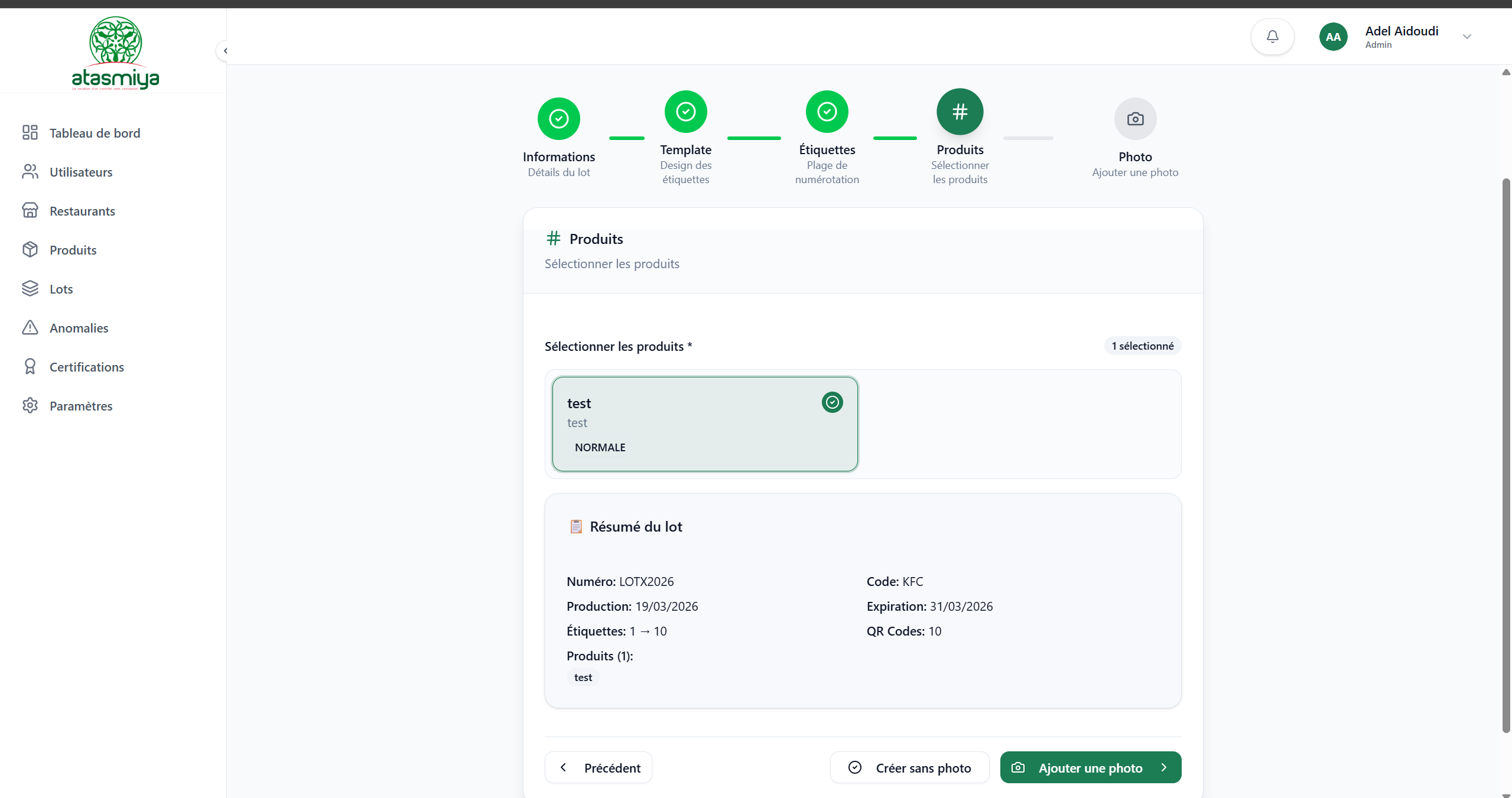Click the Précédent button

click(598, 767)
